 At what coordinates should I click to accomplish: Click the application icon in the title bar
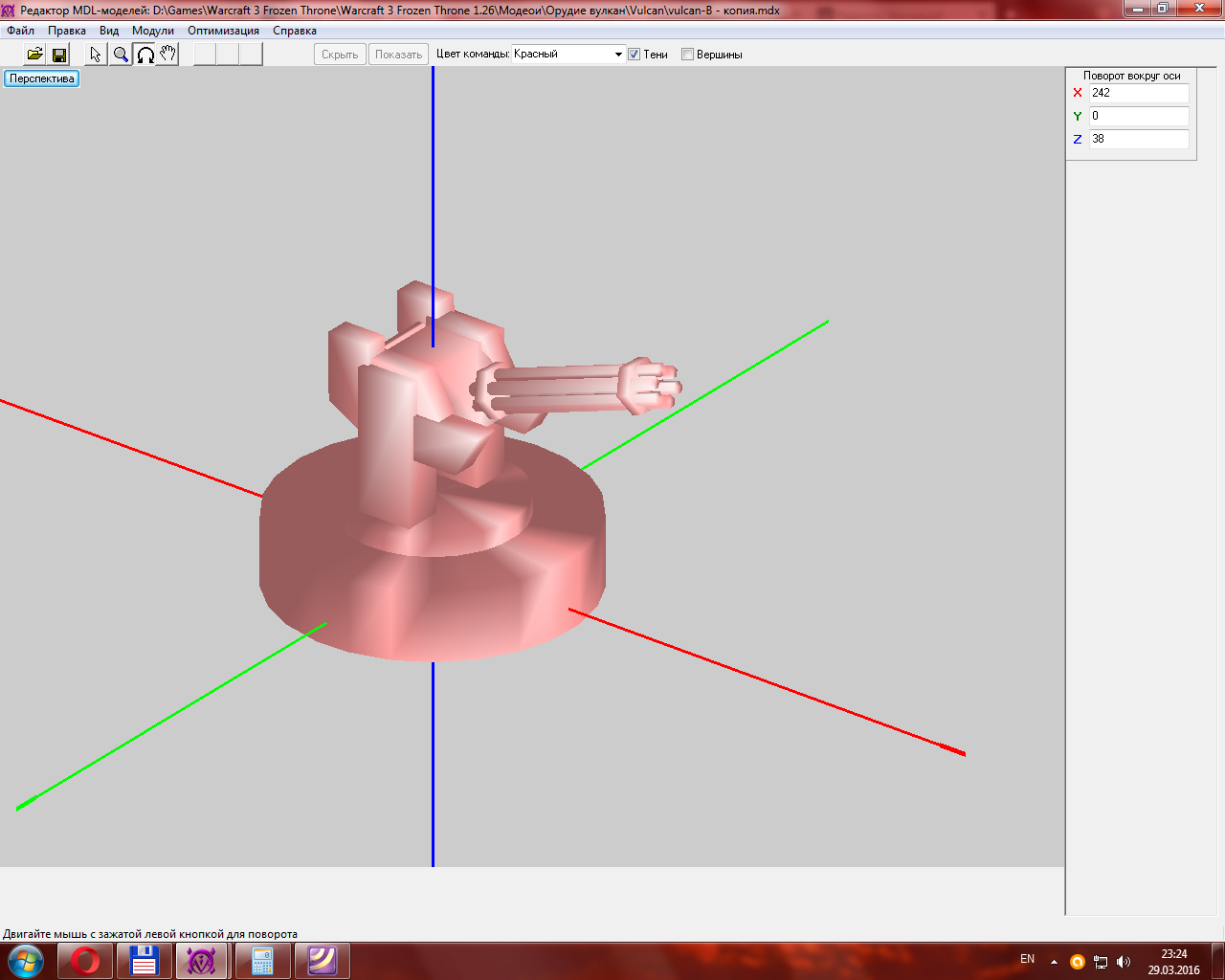point(9,11)
